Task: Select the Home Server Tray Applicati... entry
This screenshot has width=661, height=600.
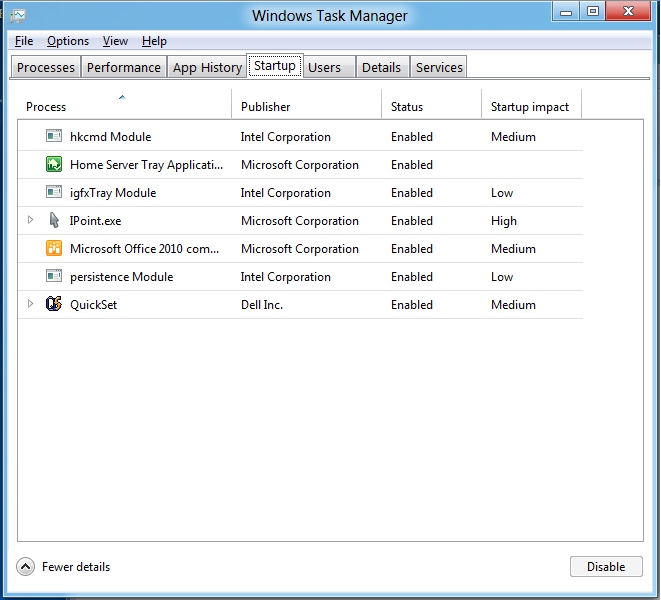Action: (x=146, y=165)
